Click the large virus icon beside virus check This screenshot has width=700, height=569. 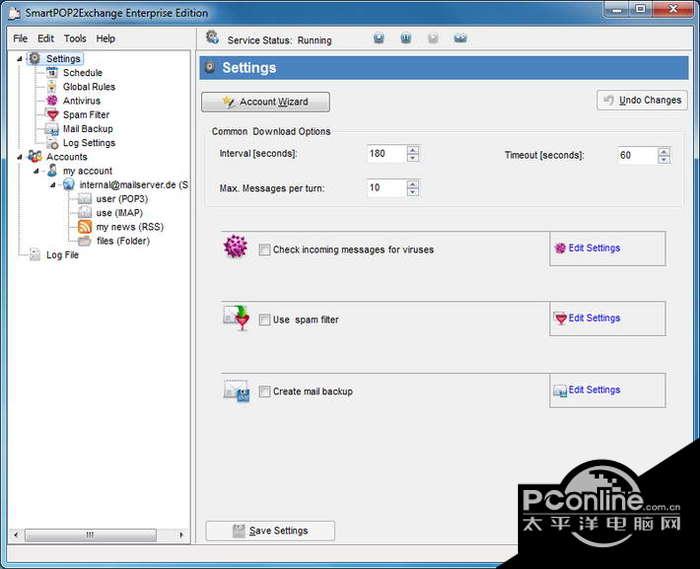click(235, 246)
